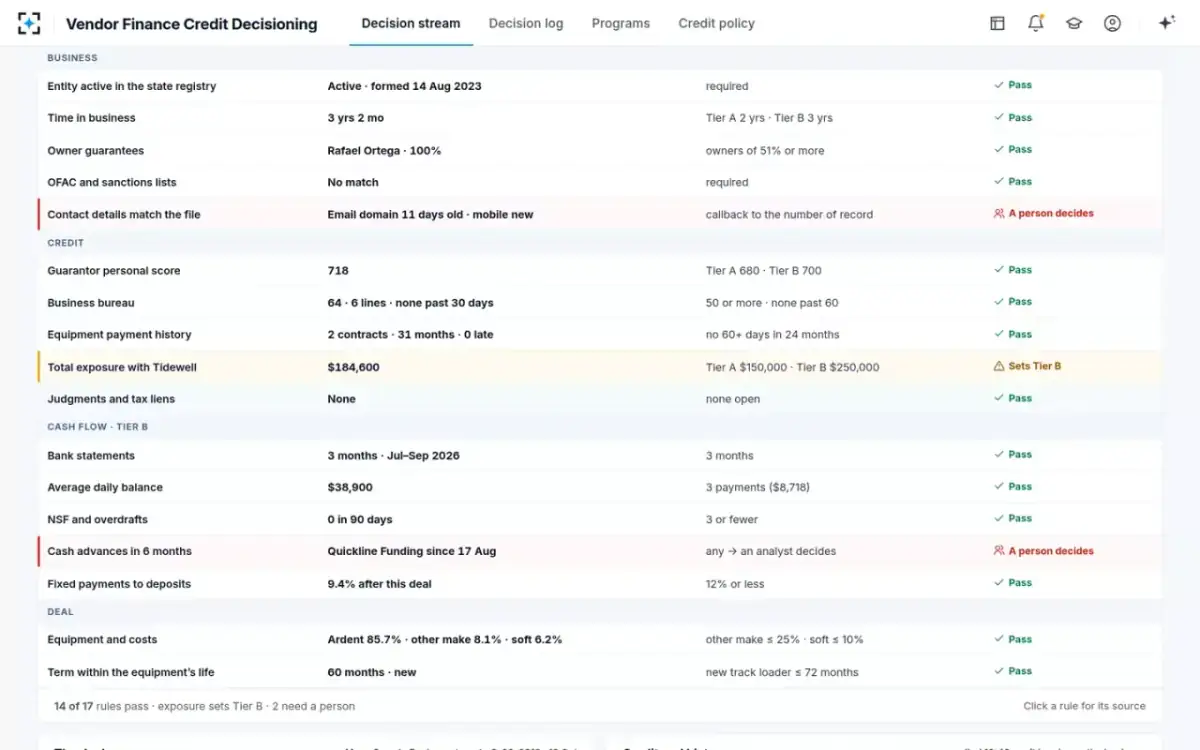Image resolution: width=1200 pixels, height=750 pixels.
Task: Switch to Decision log tab
Action: (526, 23)
